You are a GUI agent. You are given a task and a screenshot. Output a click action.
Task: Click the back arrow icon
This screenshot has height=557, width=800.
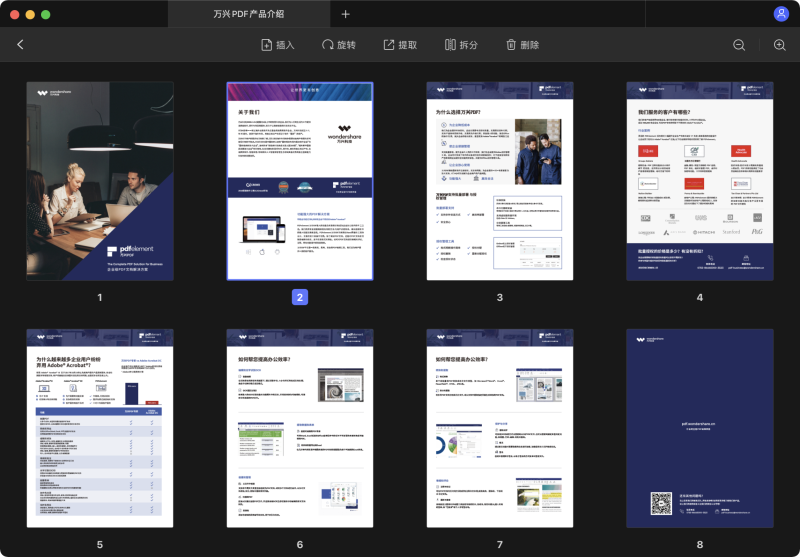(20, 45)
